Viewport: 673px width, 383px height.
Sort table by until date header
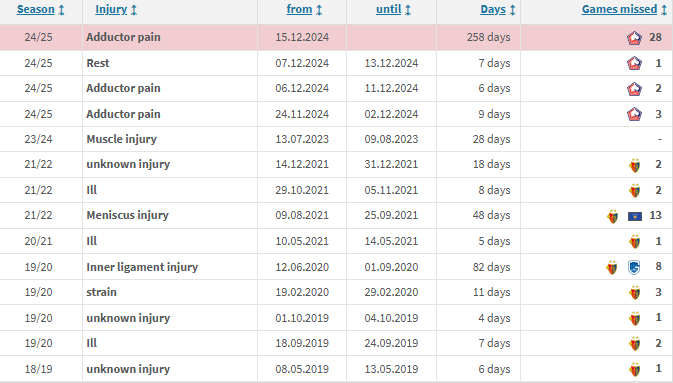pyautogui.click(x=388, y=9)
